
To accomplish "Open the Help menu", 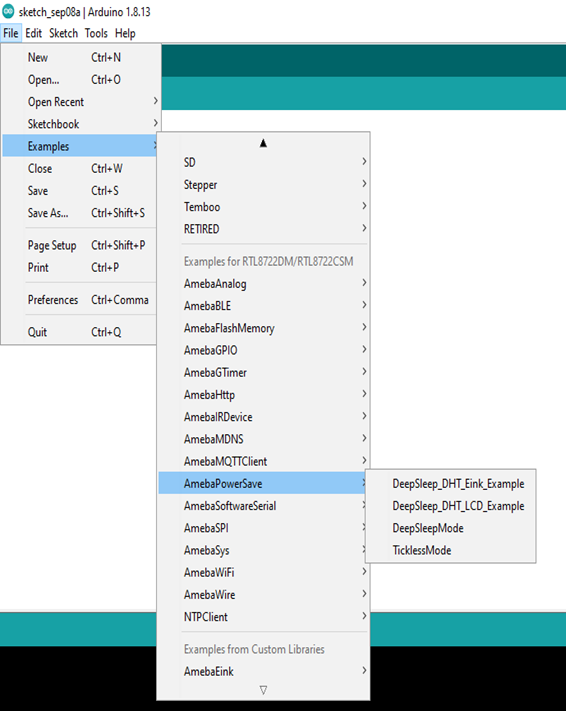I will [x=125, y=33].
